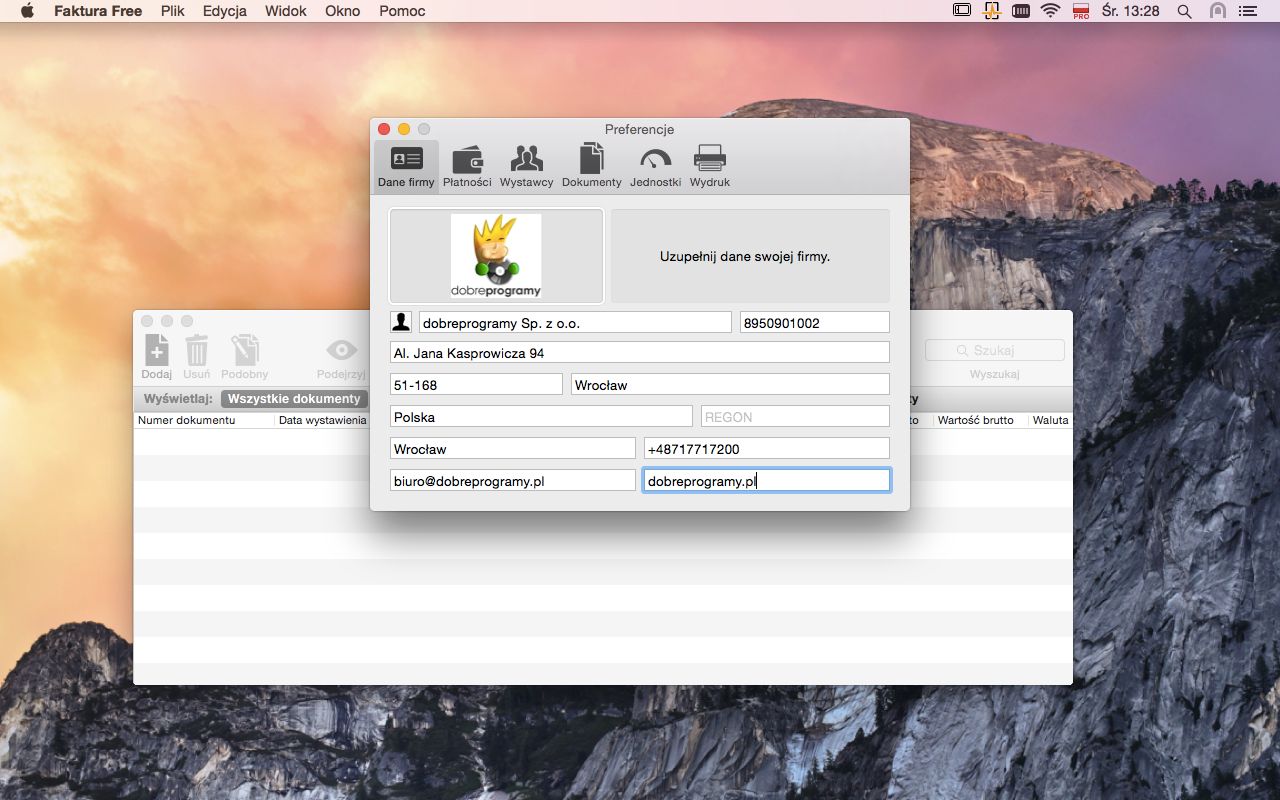Viewport: 1280px width, 800px height.
Task: Open Spotlight search magnifier icon
Action: point(1185,11)
